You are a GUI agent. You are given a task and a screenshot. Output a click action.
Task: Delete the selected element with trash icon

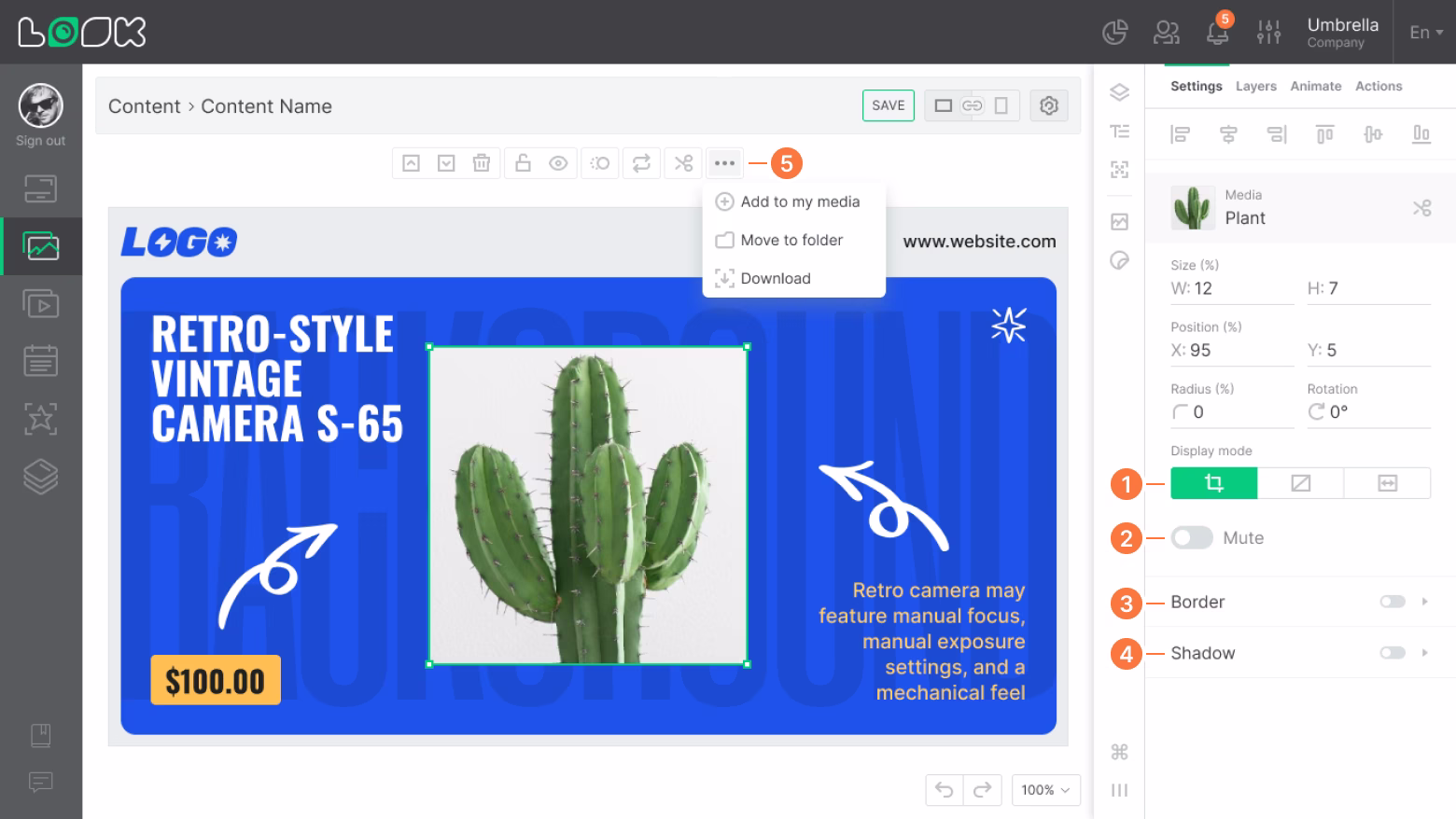point(482,163)
